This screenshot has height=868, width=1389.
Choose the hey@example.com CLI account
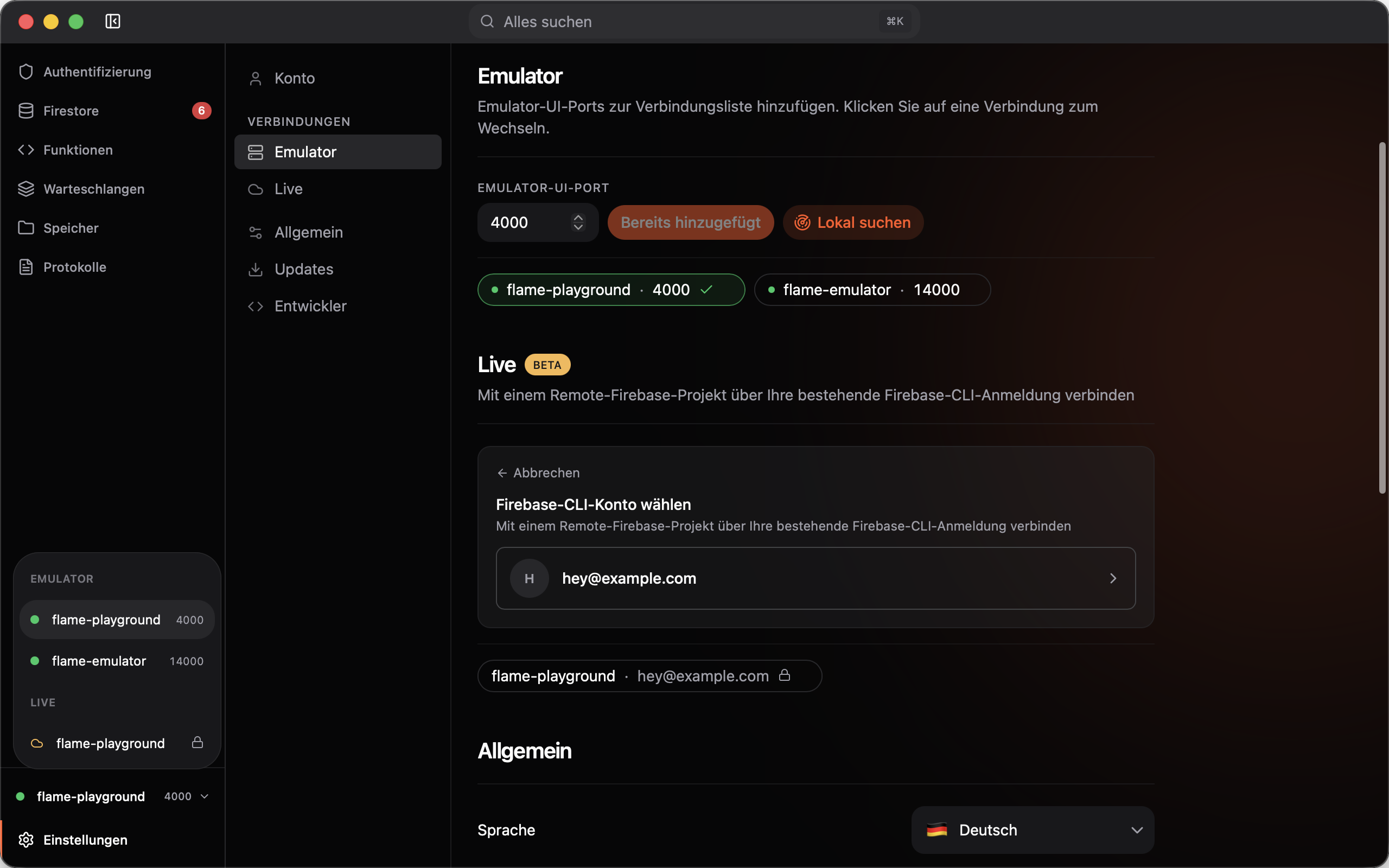pyautogui.click(x=815, y=578)
